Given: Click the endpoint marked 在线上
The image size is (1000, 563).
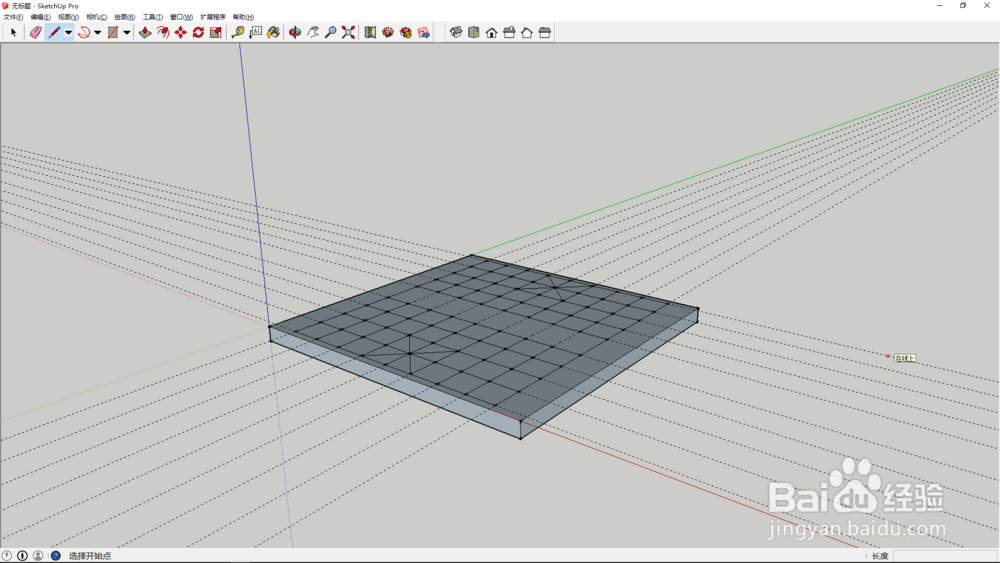Looking at the screenshot, I should (888, 356).
